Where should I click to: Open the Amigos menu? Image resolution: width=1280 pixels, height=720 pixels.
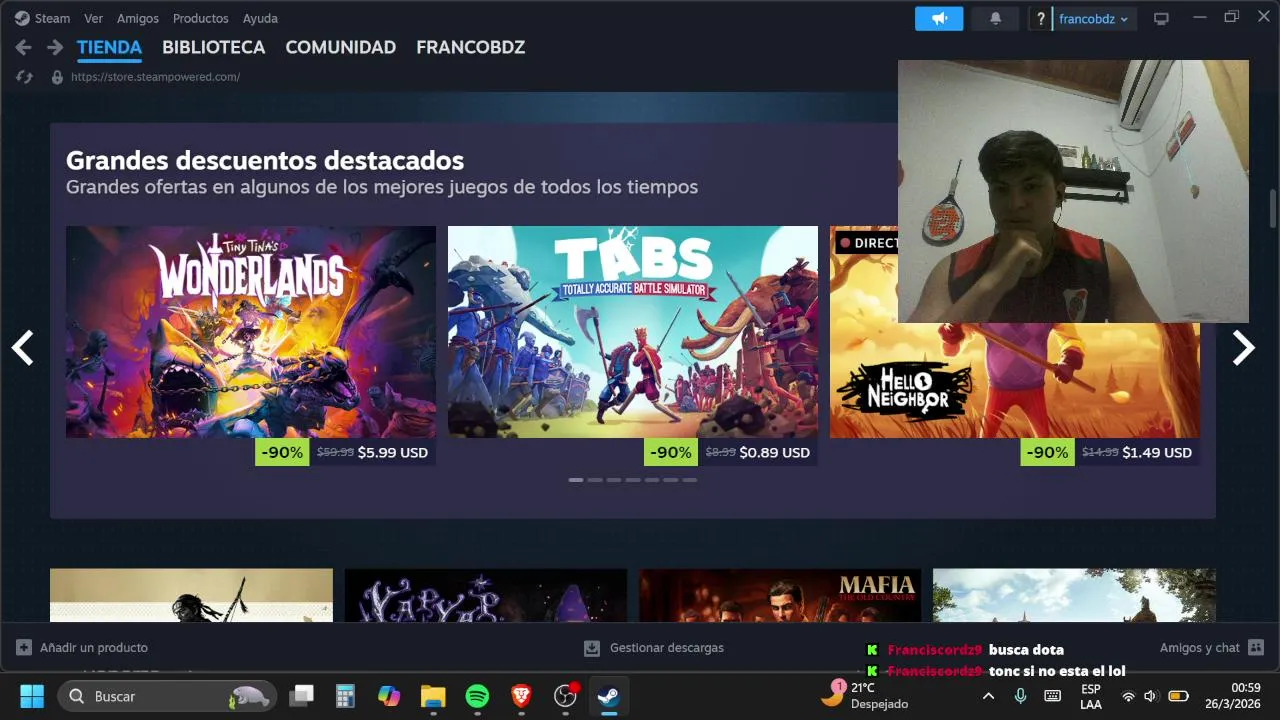138,18
